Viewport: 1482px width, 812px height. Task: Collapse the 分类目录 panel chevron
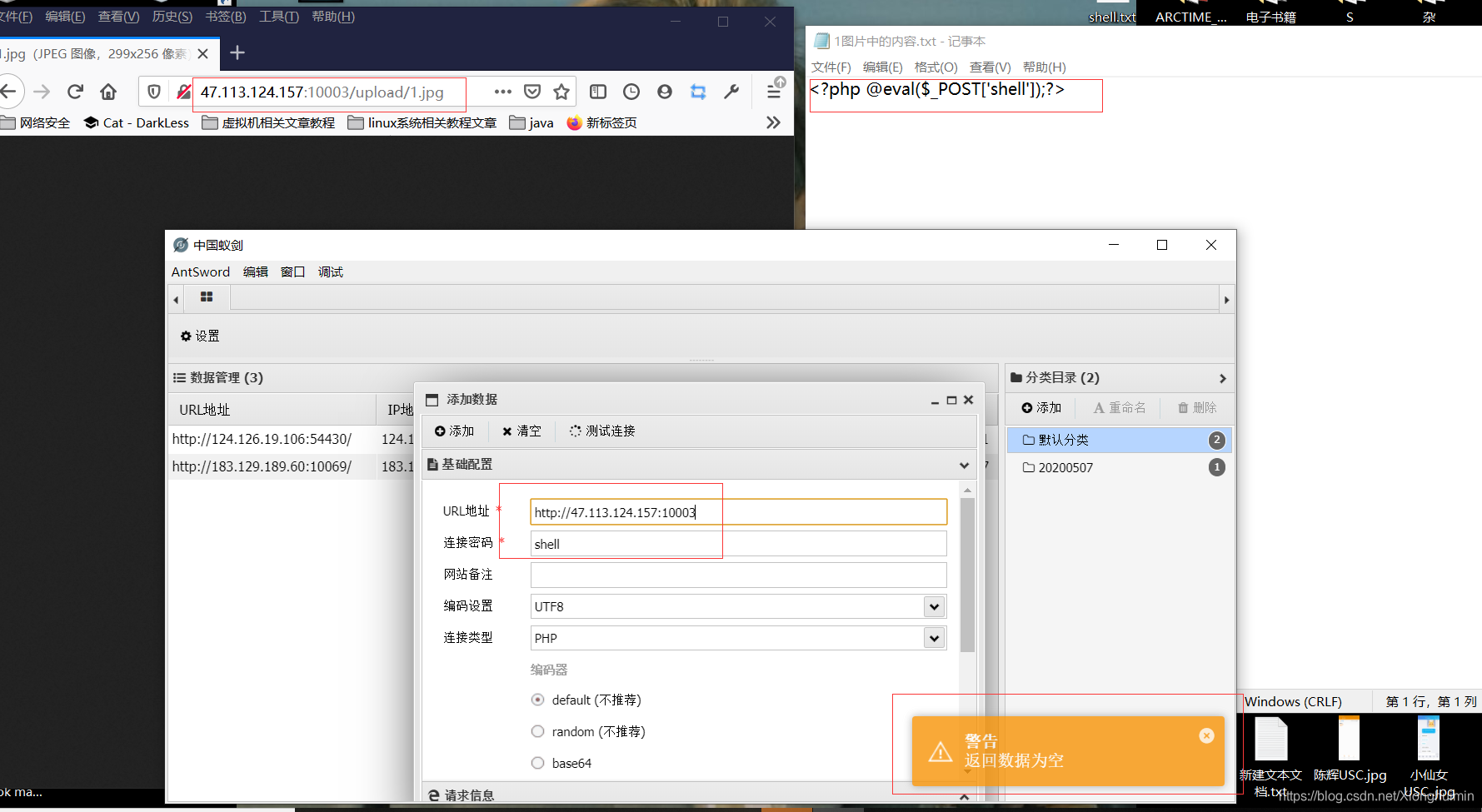click(x=1222, y=378)
